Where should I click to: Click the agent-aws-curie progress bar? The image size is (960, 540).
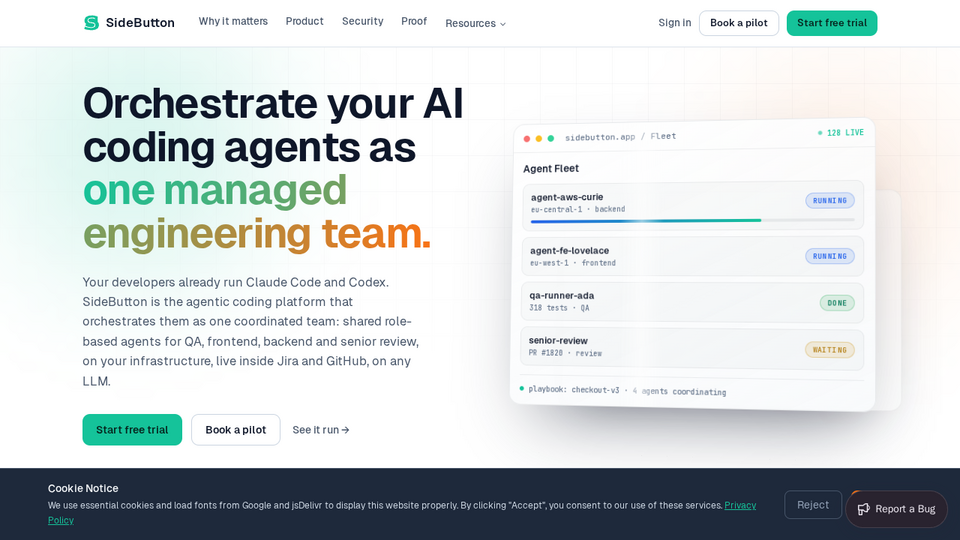(x=692, y=220)
